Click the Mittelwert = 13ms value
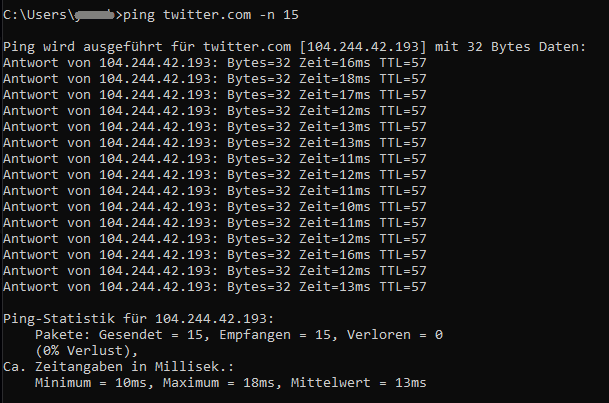The image size is (609, 403). click(x=358, y=383)
